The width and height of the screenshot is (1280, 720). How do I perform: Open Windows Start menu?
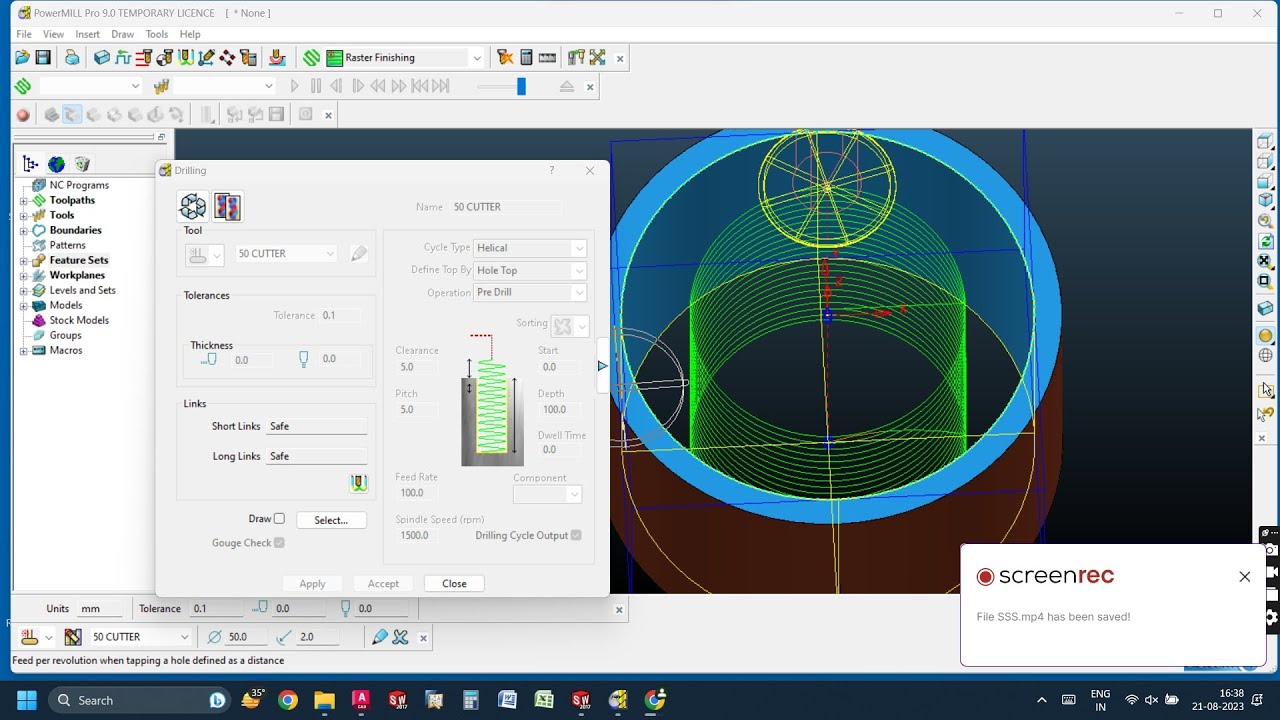[27, 700]
